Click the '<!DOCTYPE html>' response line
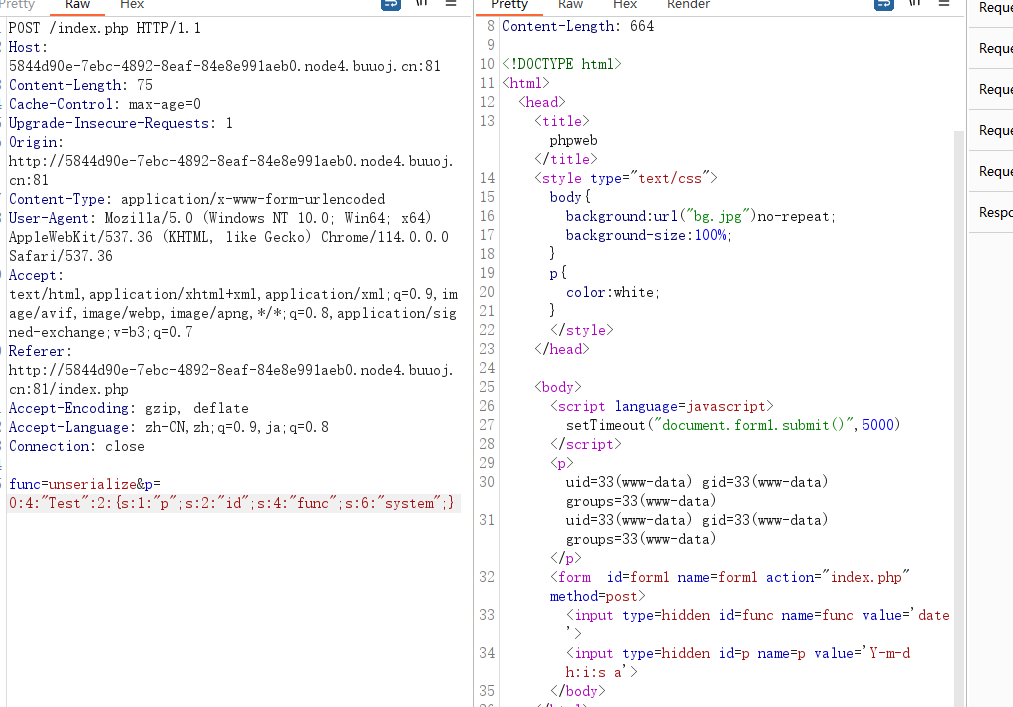1013x707 pixels. coord(562,64)
